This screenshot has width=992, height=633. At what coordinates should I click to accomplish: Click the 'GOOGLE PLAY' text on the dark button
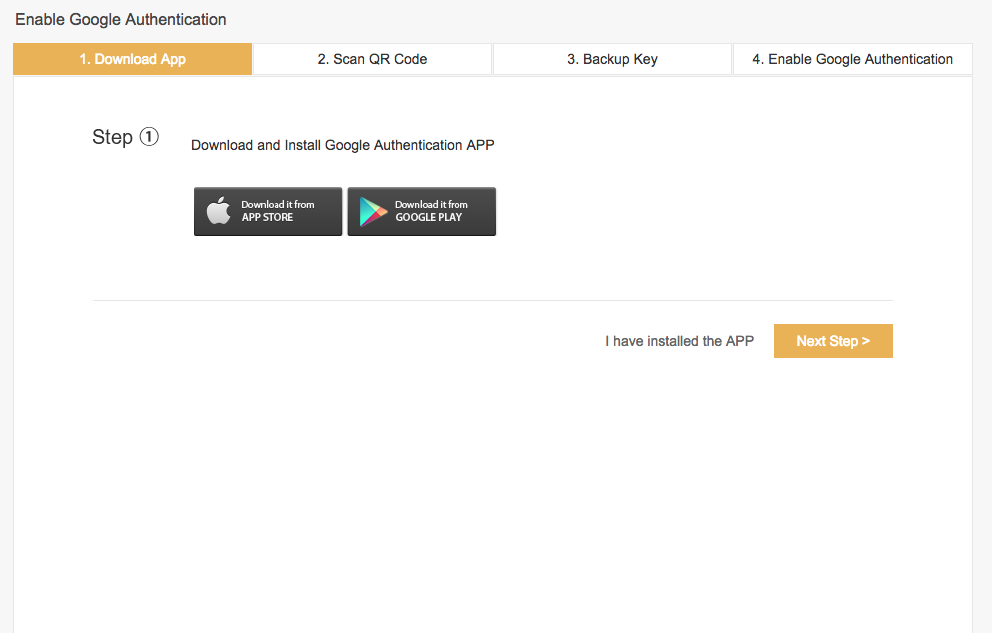point(429,217)
